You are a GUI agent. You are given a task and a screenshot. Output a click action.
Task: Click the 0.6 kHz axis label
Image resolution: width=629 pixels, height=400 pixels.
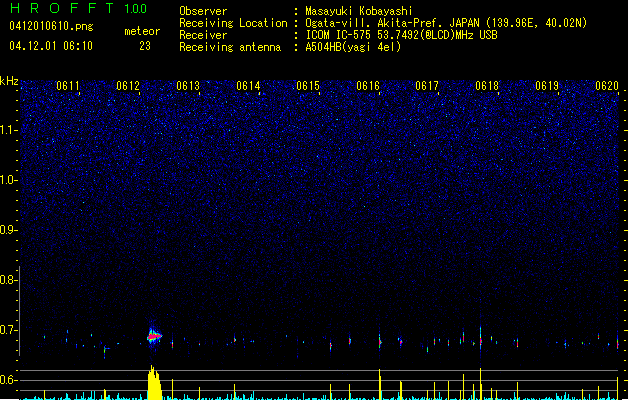[x=8, y=380]
